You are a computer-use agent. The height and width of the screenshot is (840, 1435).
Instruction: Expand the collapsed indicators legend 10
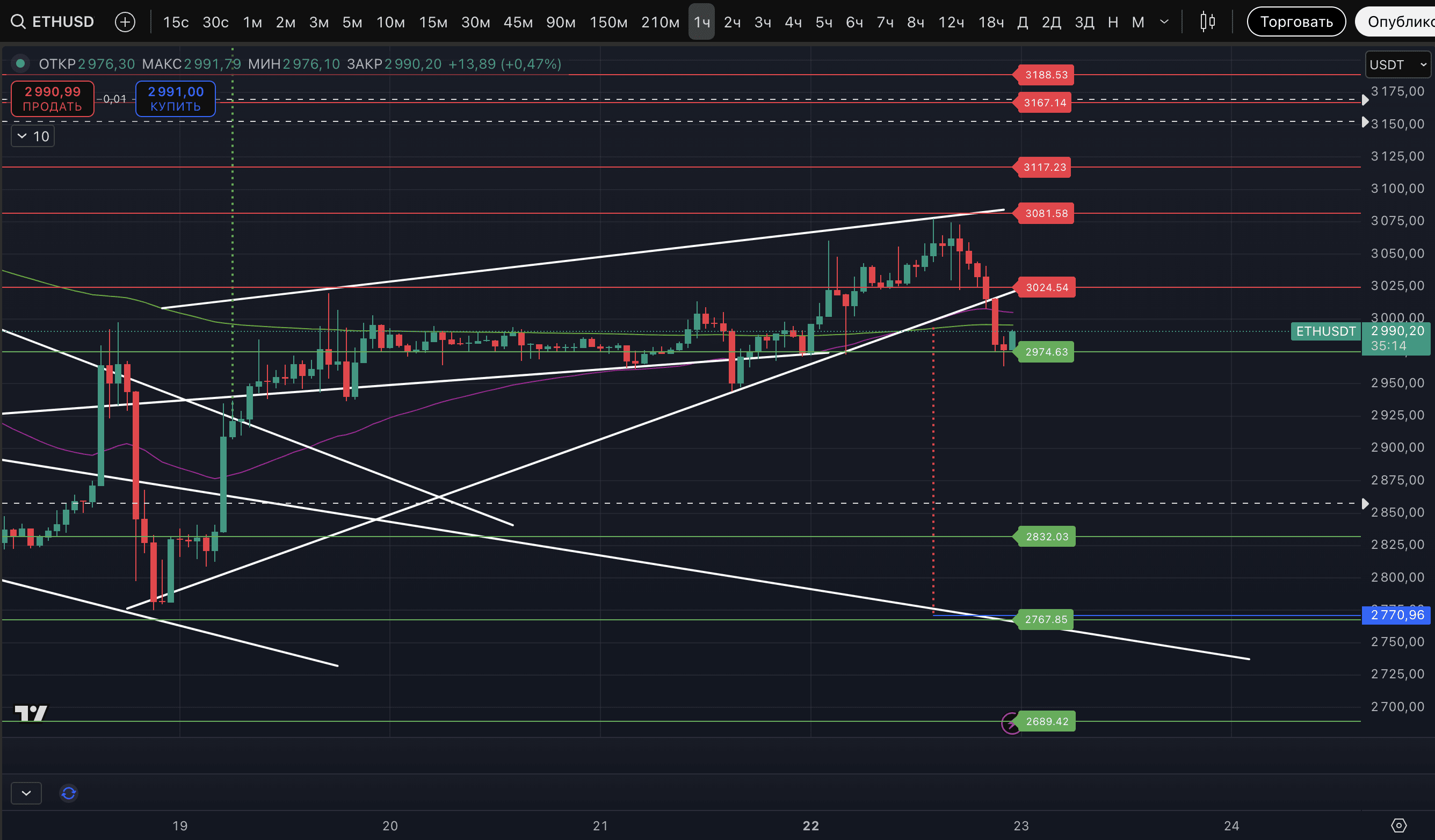point(33,136)
